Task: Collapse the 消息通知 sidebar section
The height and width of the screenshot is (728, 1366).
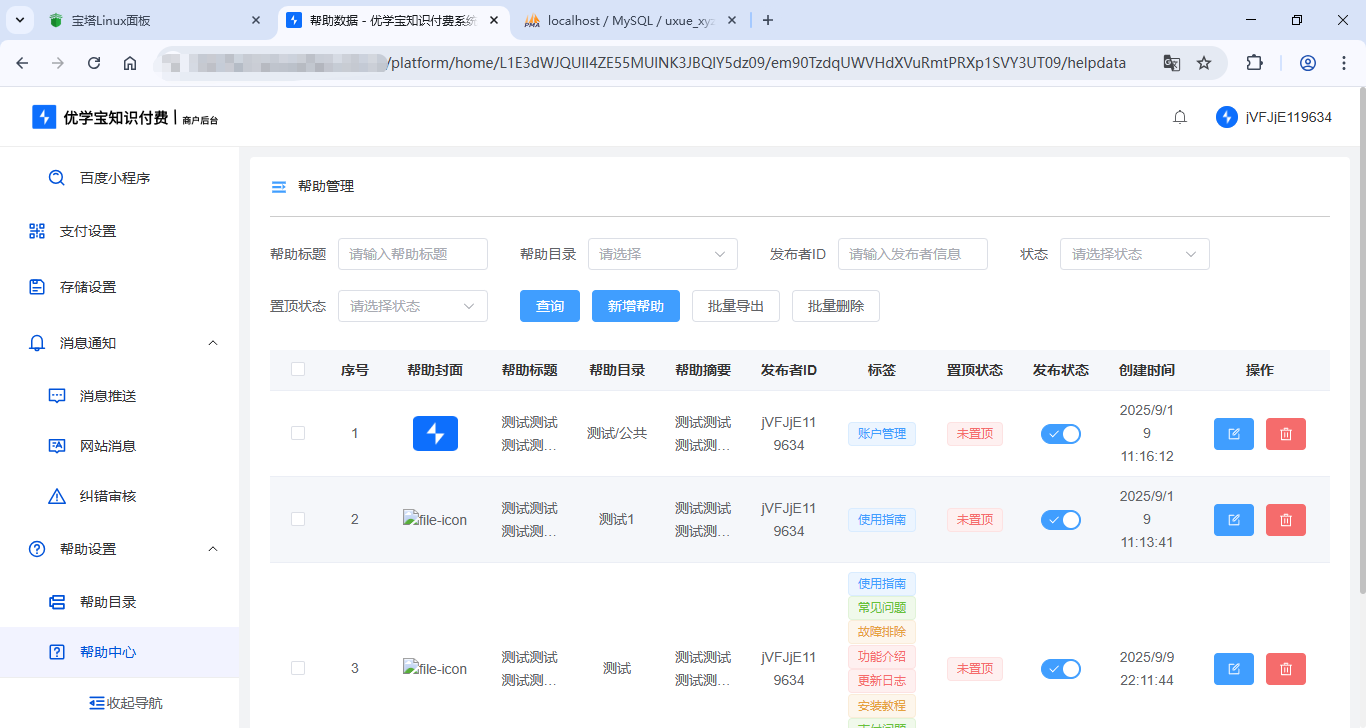Action: coord(212,343)
